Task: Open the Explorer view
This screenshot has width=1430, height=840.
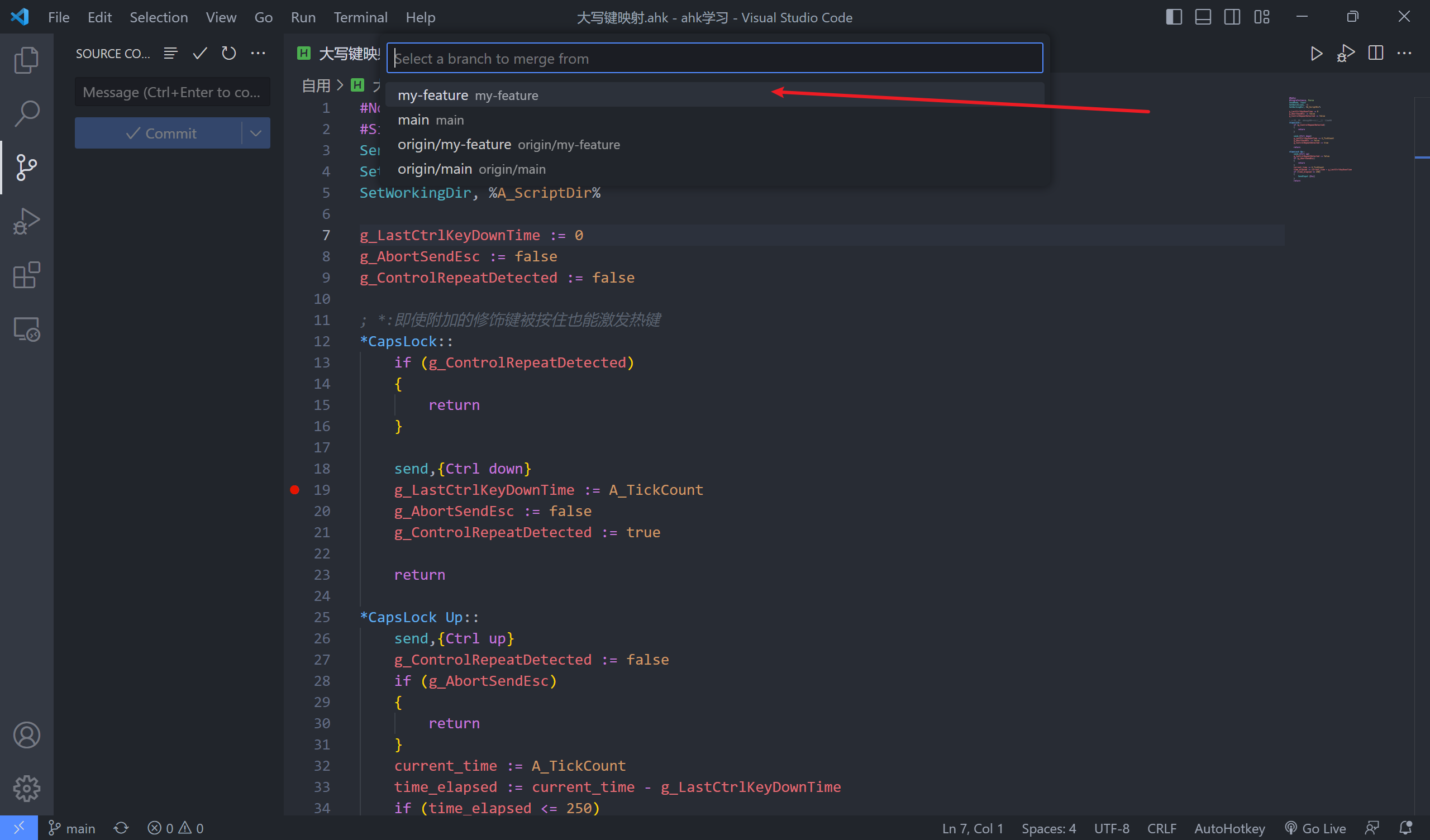Action: pyautogui.click(x=26, y=59)
